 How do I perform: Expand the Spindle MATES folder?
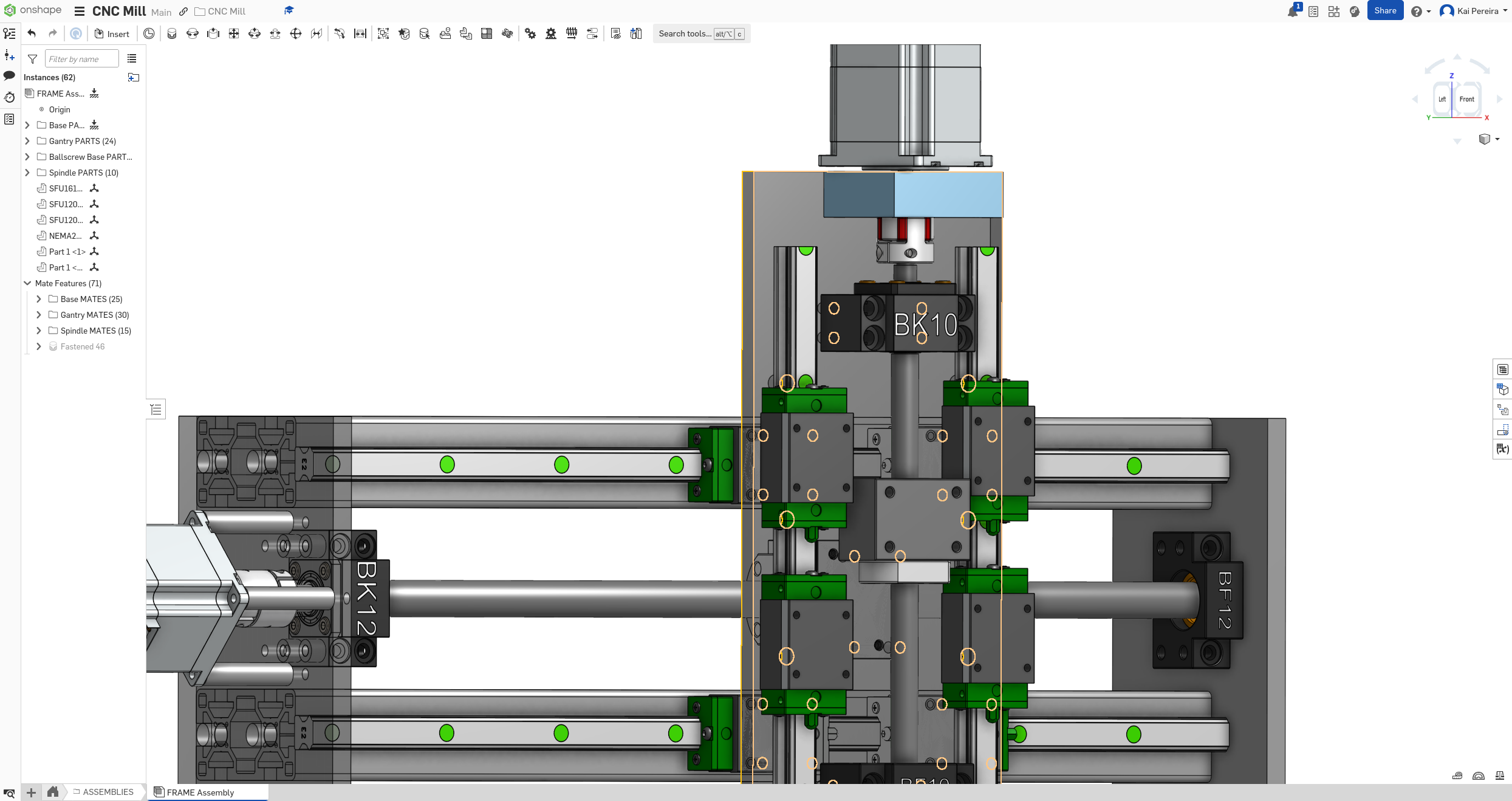pos(39,331)
